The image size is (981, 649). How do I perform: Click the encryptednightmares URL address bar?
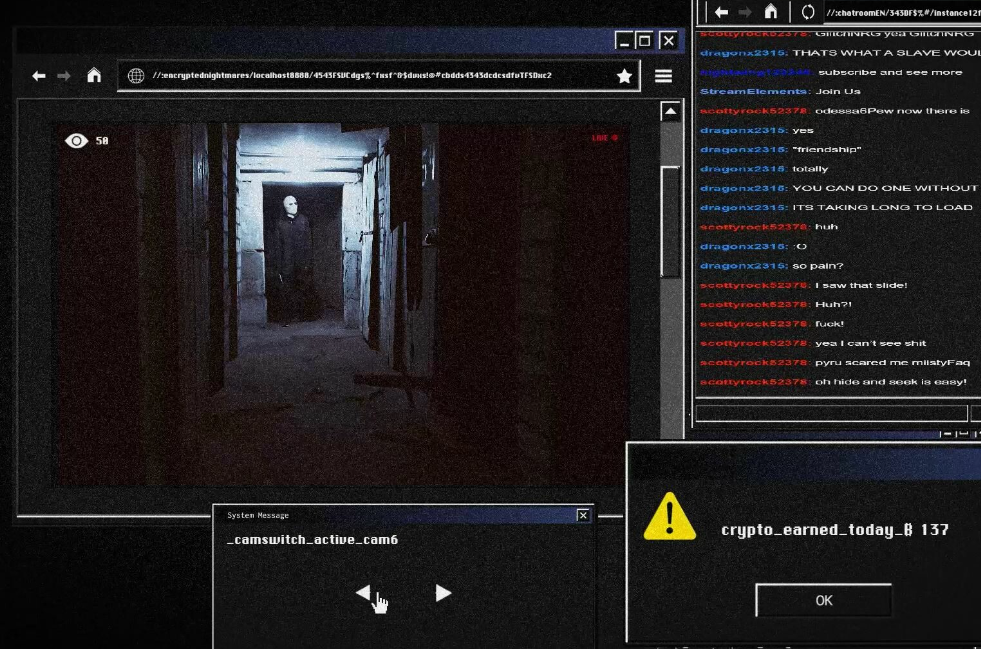click(x=380, y=76)
